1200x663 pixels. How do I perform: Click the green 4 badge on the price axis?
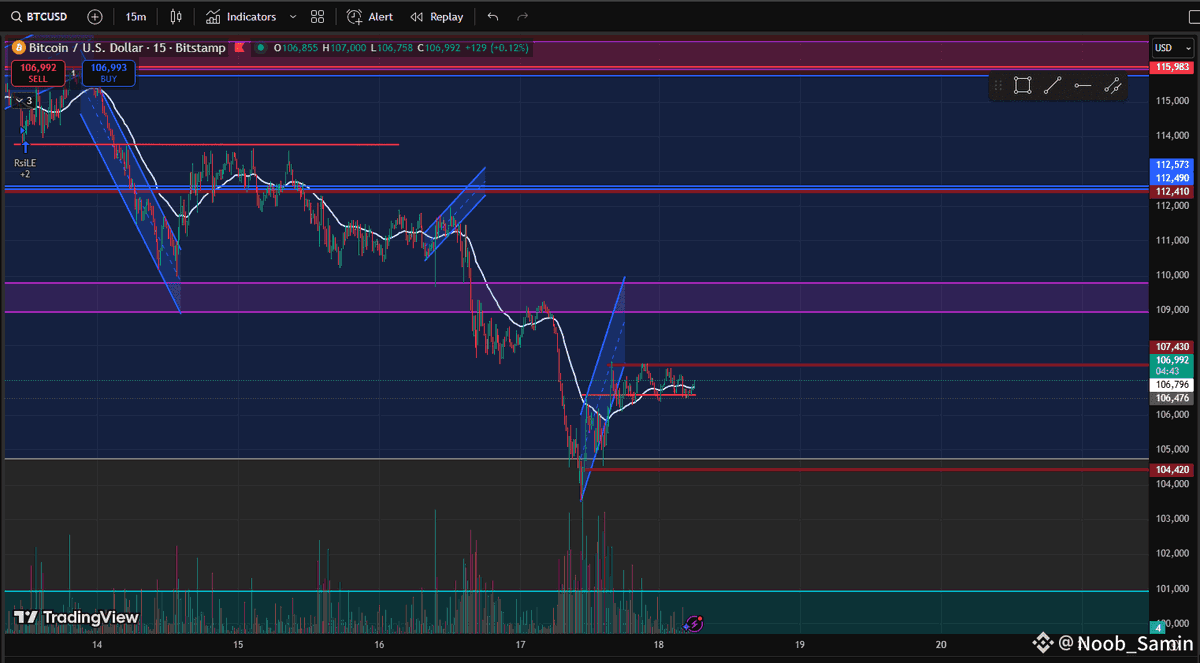pyautogui.click(x=1158, y=628)
